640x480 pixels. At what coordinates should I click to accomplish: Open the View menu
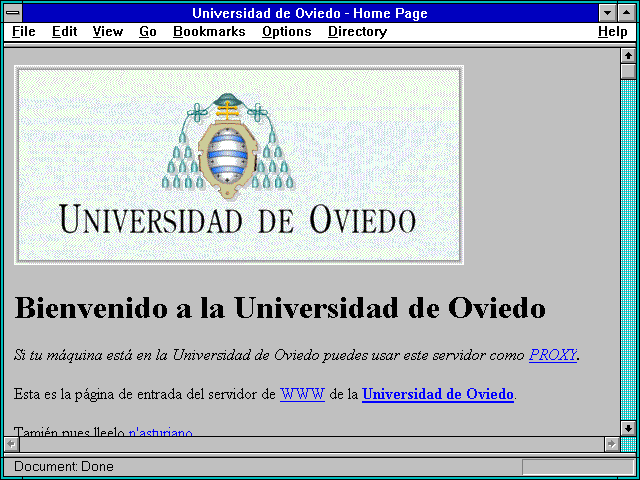[x=108, y=32]
